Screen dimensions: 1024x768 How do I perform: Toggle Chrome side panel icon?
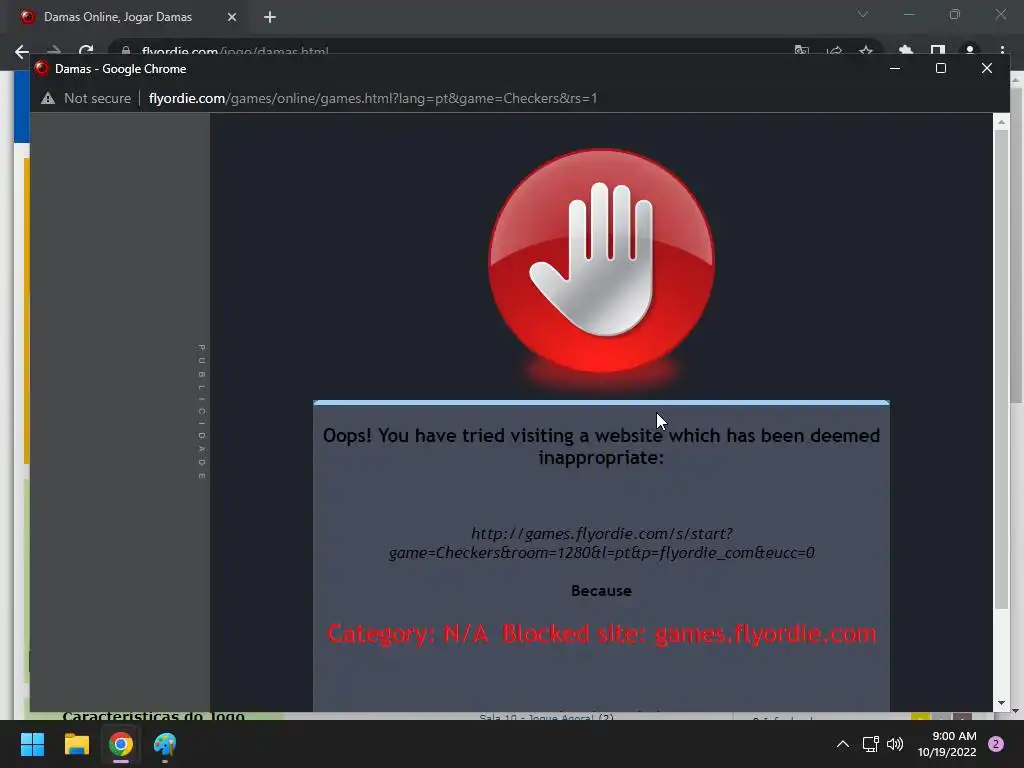[x=938, y=51]
